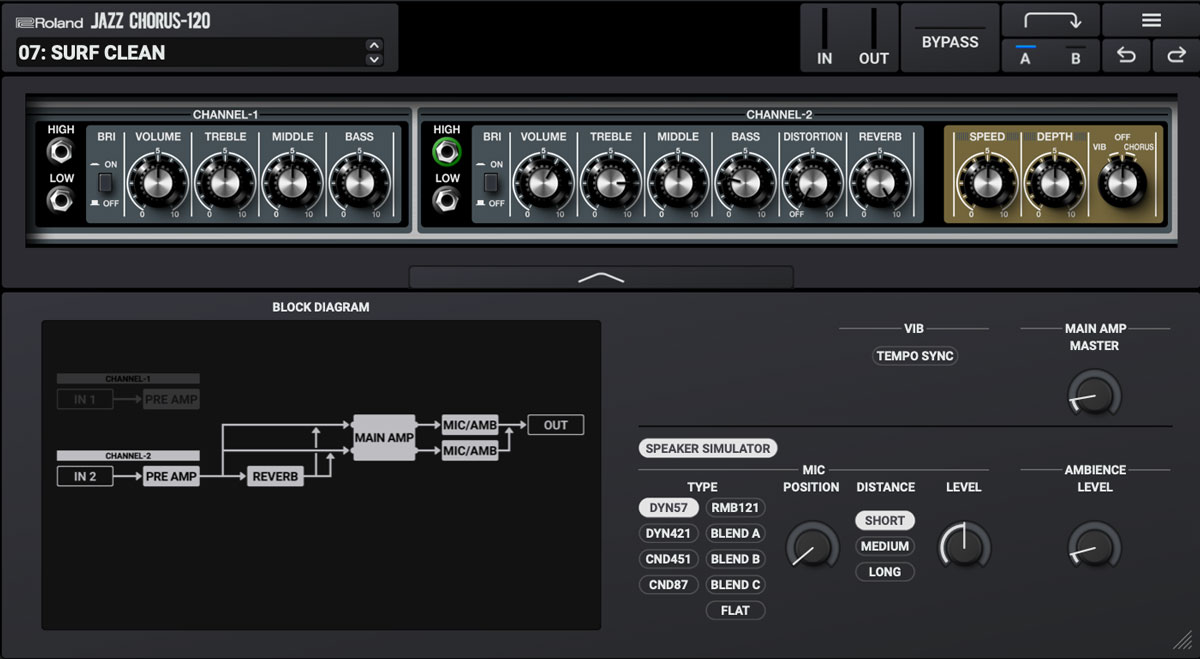Click the MAIN AMP block in diagram
Screen dimensions: 1200x659
tap(384, 438)
